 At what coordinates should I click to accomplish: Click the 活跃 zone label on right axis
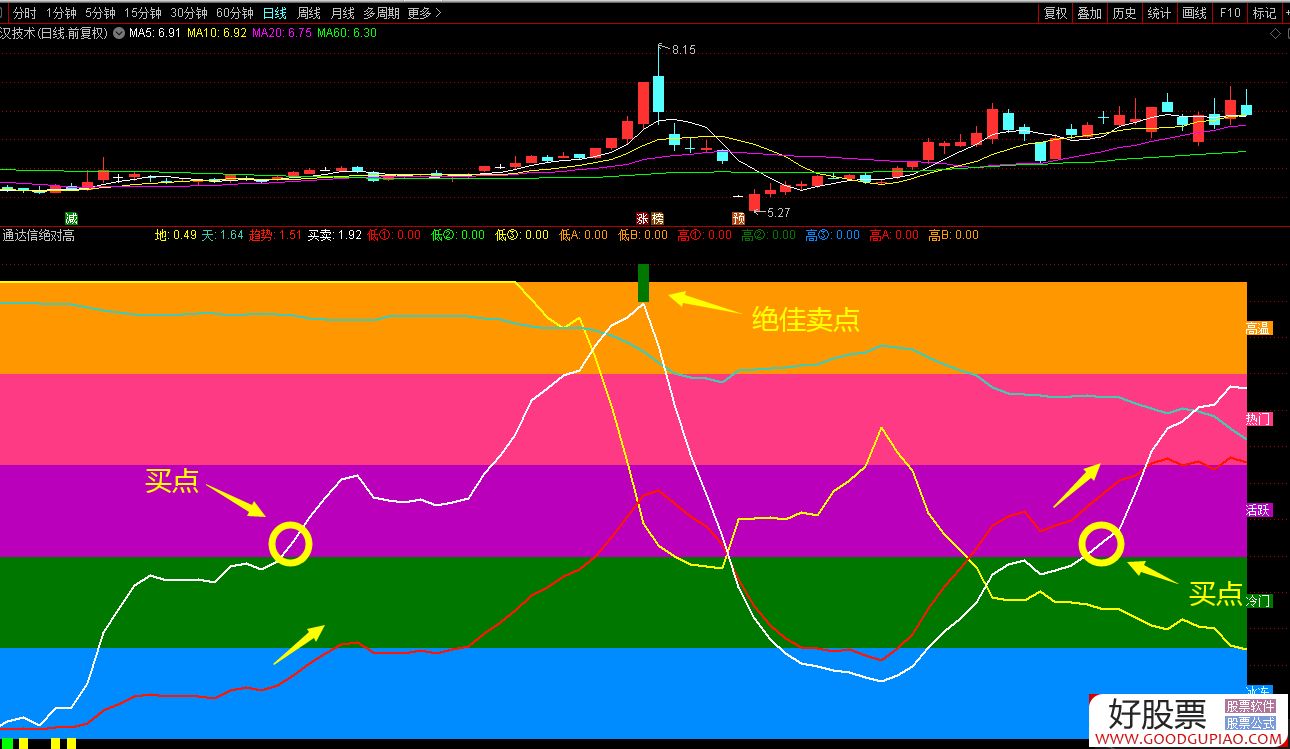[1258, 510]
